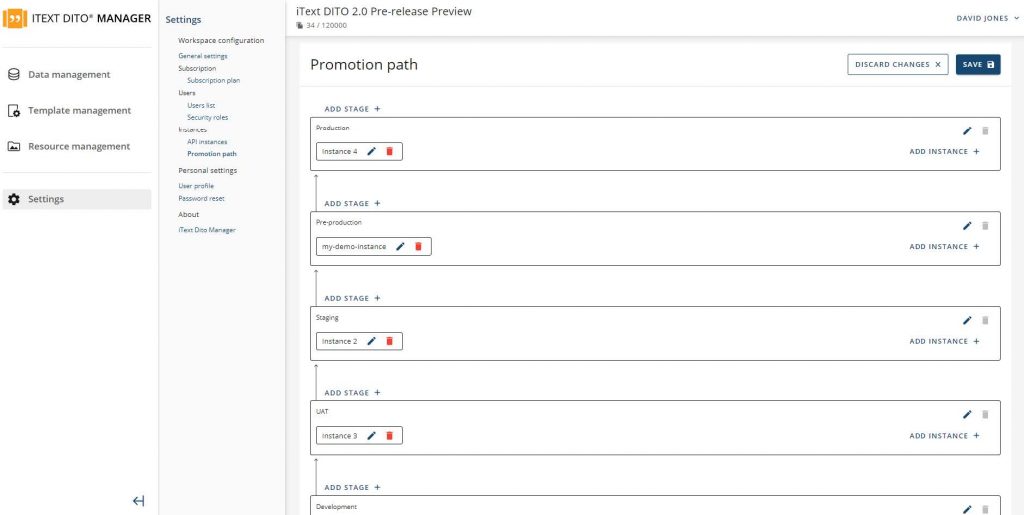The image size is (1024, 515).
Task: Edit my-demo-instance using its pencil icon
Action: [401, 247]
